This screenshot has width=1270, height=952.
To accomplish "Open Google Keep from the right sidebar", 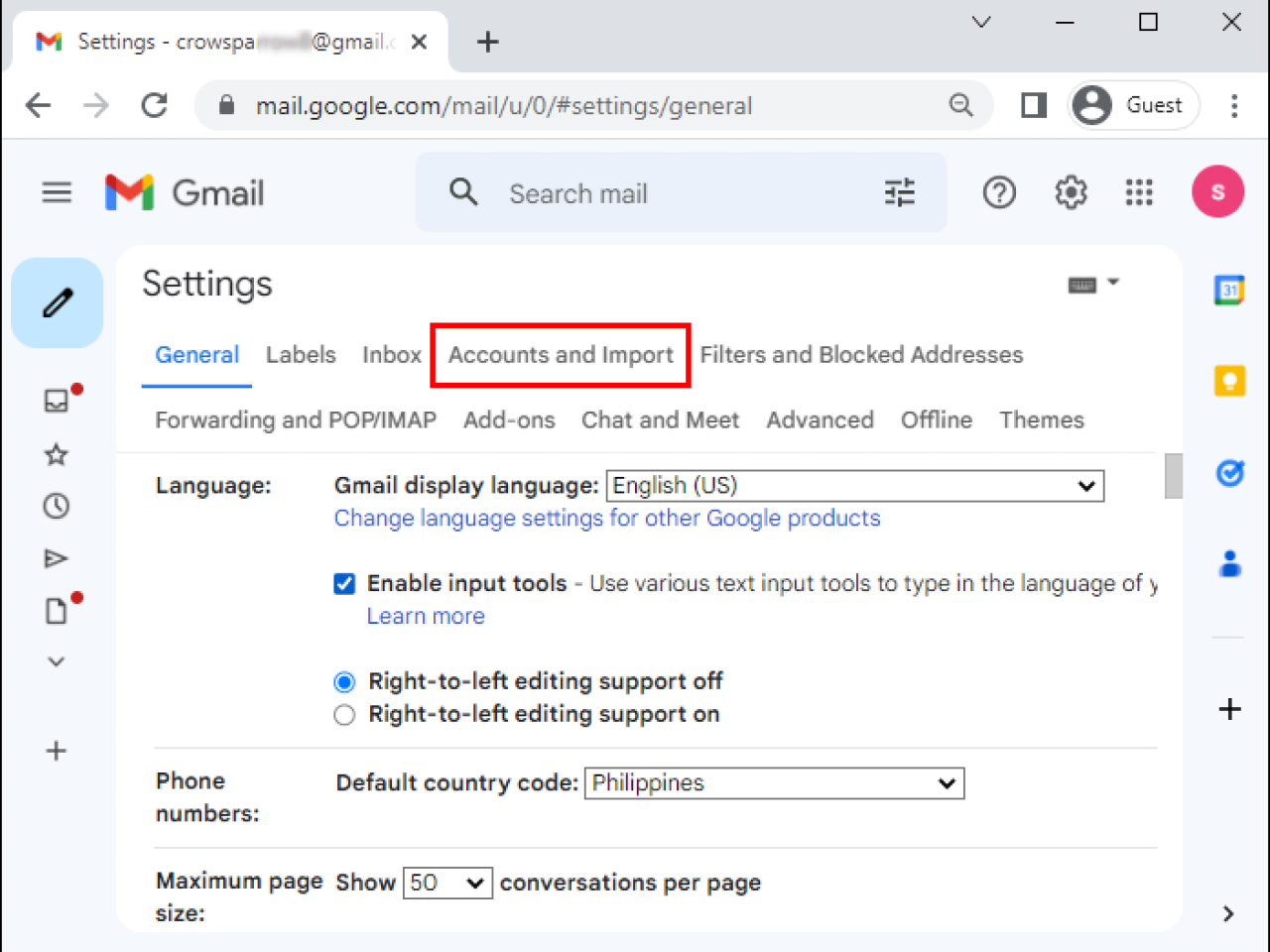I will pyautogui.click(x=1229, y=380).
